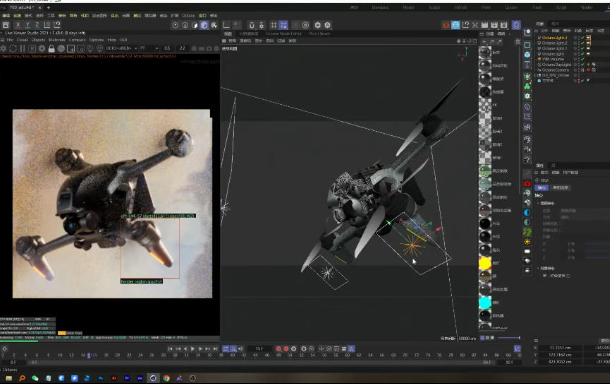Toggle the Z axis lock
Screen dimensions: 610x384
tap(37, 25)
